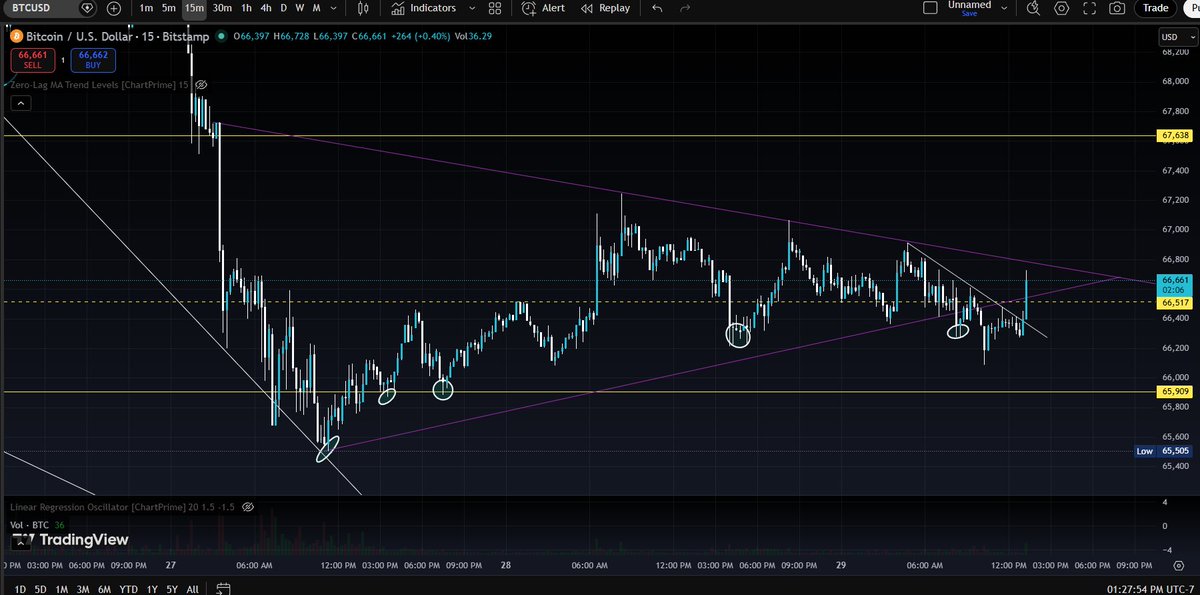1200x595 pixels.
Task: Switch to the 1m timeframe
Action: [x=146, y=8]
